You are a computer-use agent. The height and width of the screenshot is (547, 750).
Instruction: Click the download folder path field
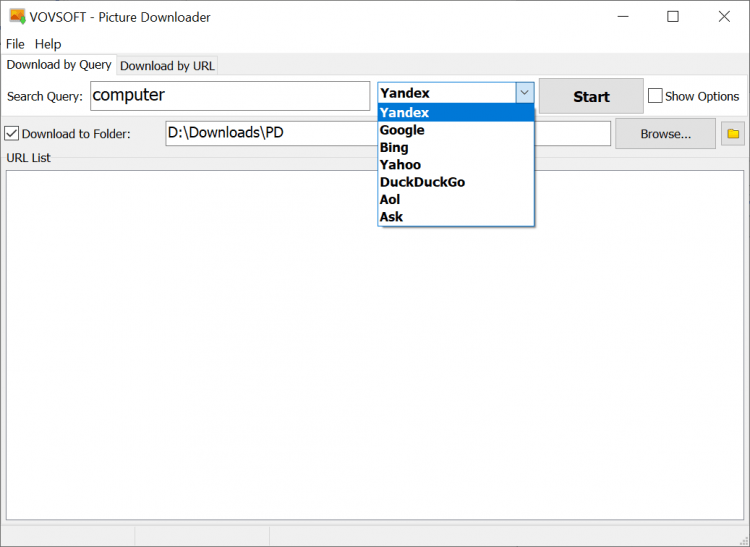tap(270, 133)
